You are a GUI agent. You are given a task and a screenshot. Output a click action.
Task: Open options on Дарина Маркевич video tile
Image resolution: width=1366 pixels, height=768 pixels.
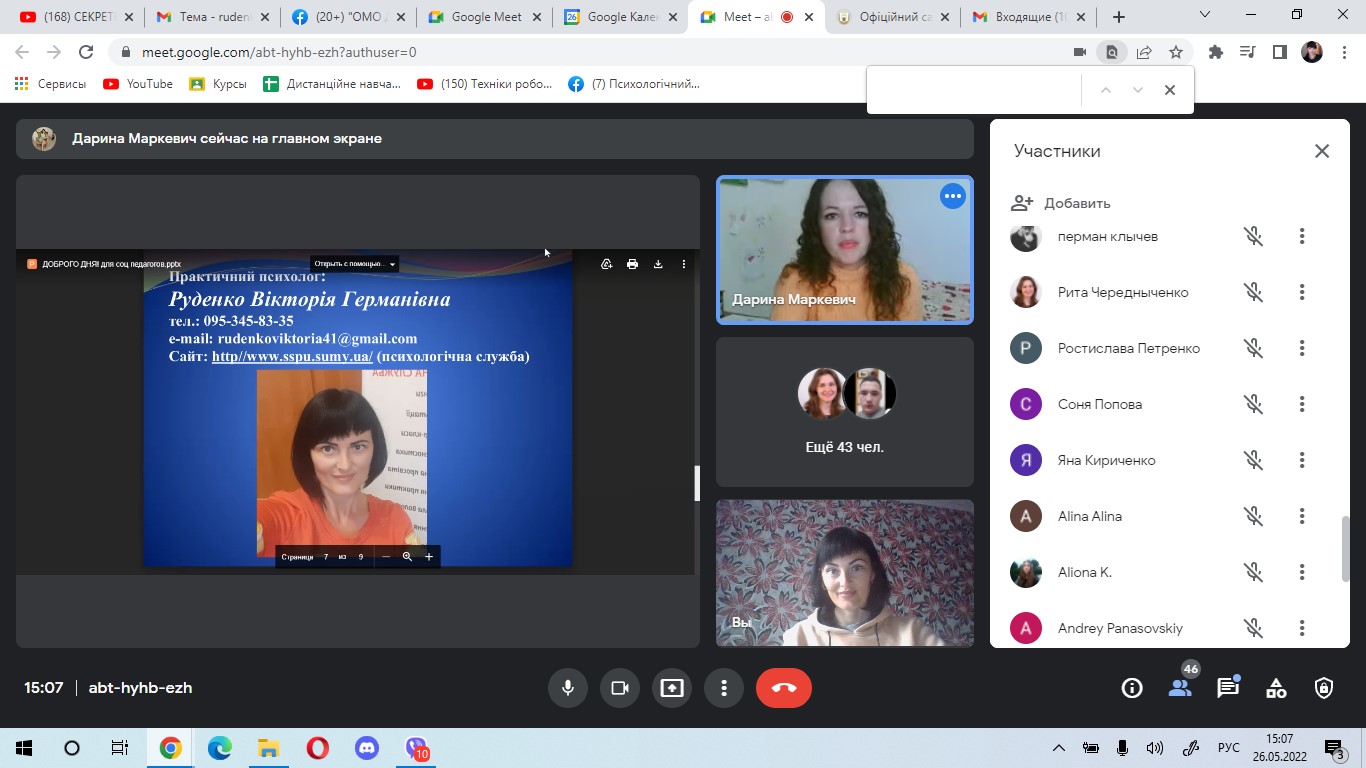click(952, 196)
